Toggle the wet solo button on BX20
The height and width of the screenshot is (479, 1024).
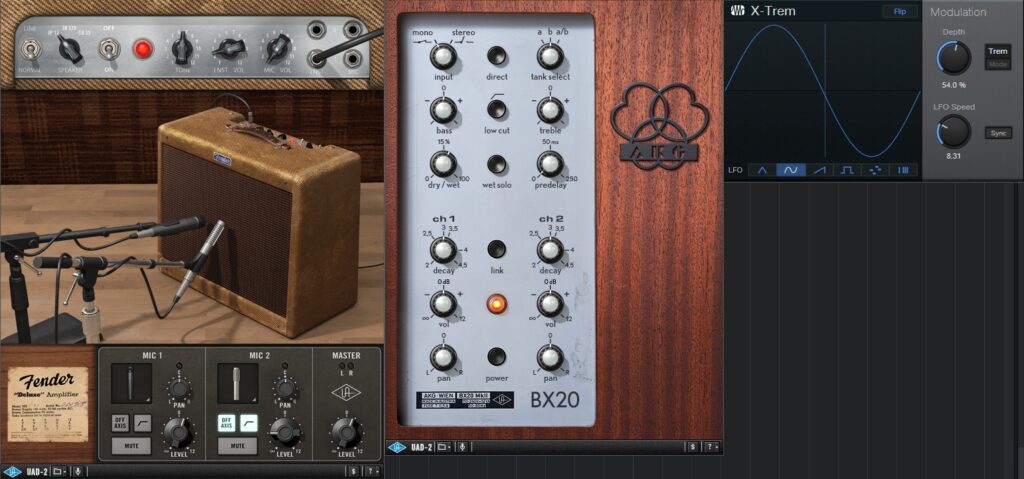pos(497,163)
